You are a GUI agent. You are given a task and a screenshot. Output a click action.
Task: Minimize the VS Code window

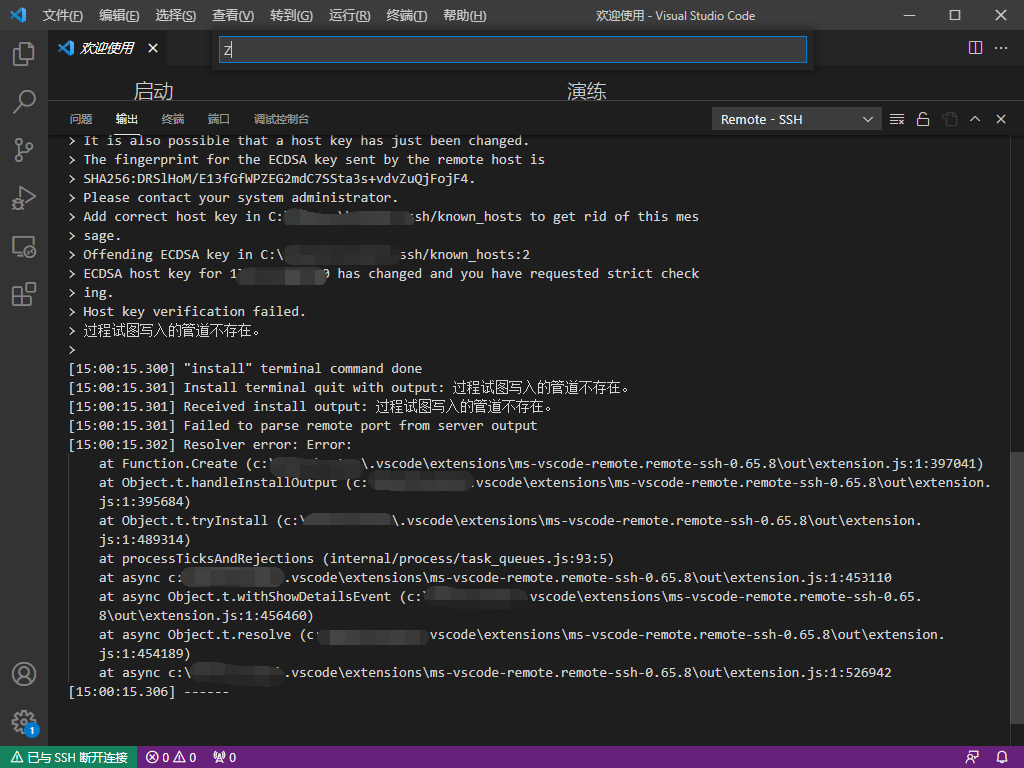pos(909,15)
